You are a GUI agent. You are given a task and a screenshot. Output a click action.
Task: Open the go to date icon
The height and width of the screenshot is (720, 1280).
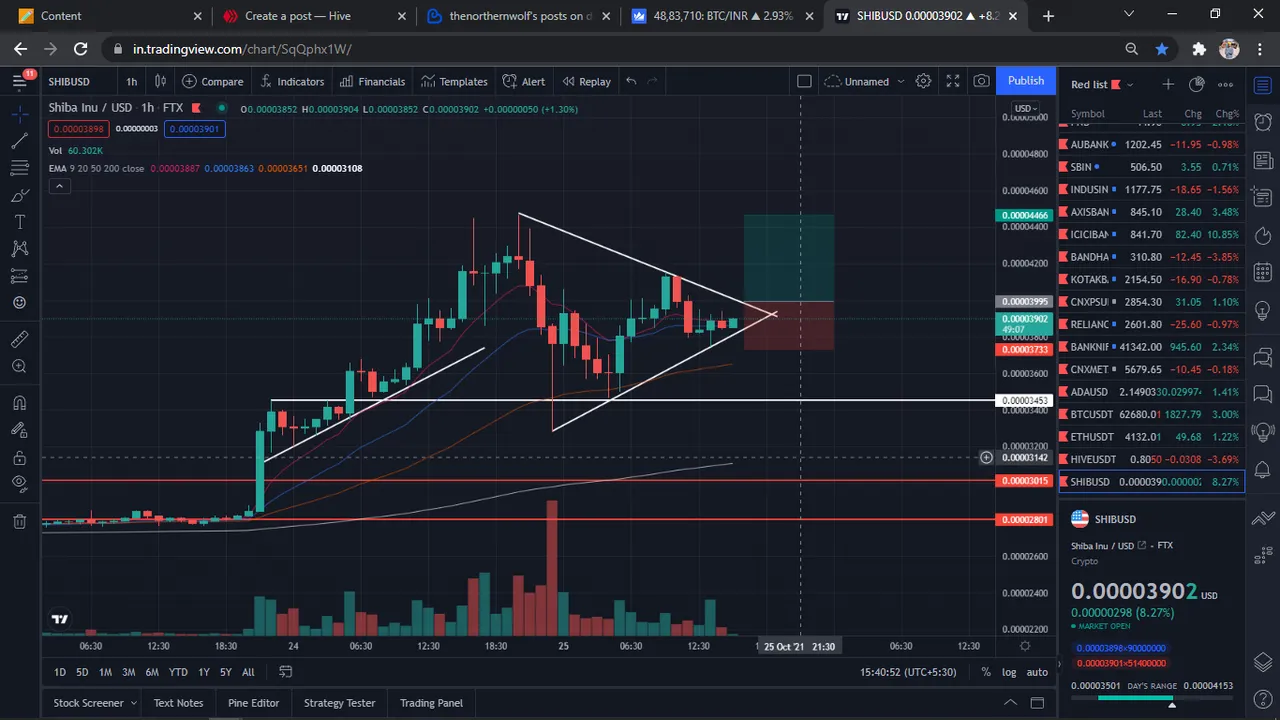tap(286, 672)
